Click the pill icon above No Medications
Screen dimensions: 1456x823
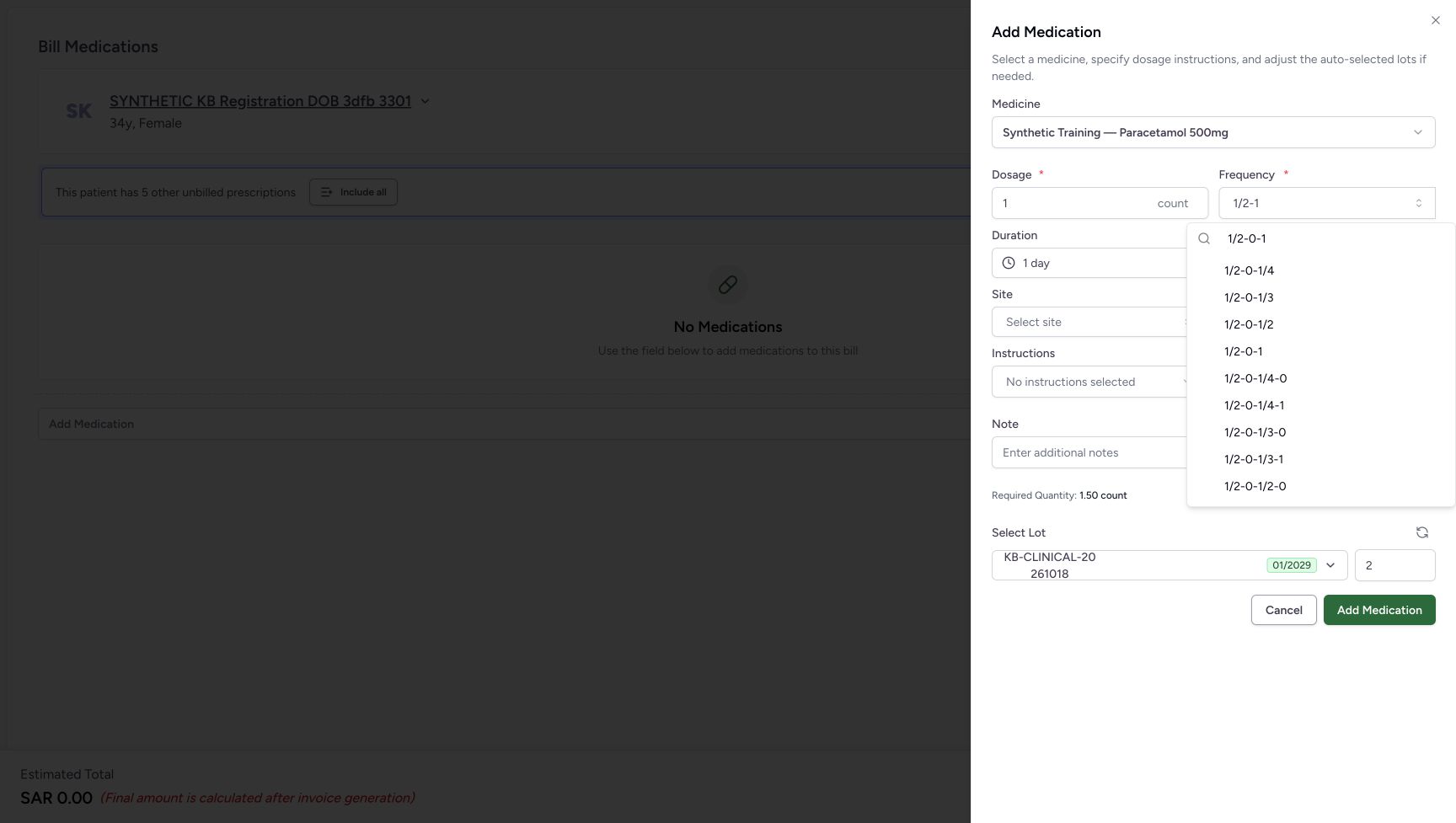728,285
